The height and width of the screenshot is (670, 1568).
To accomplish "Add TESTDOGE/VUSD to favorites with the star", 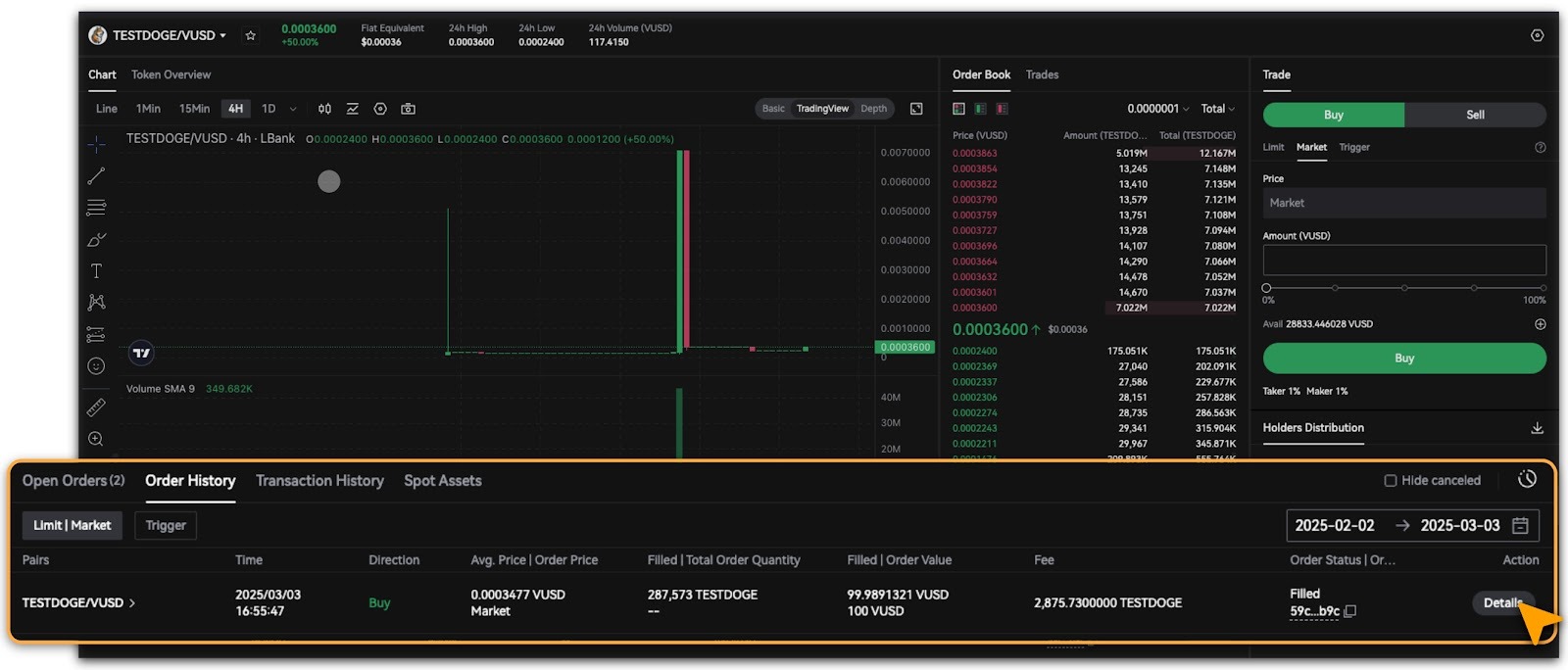I will (251, 35).
